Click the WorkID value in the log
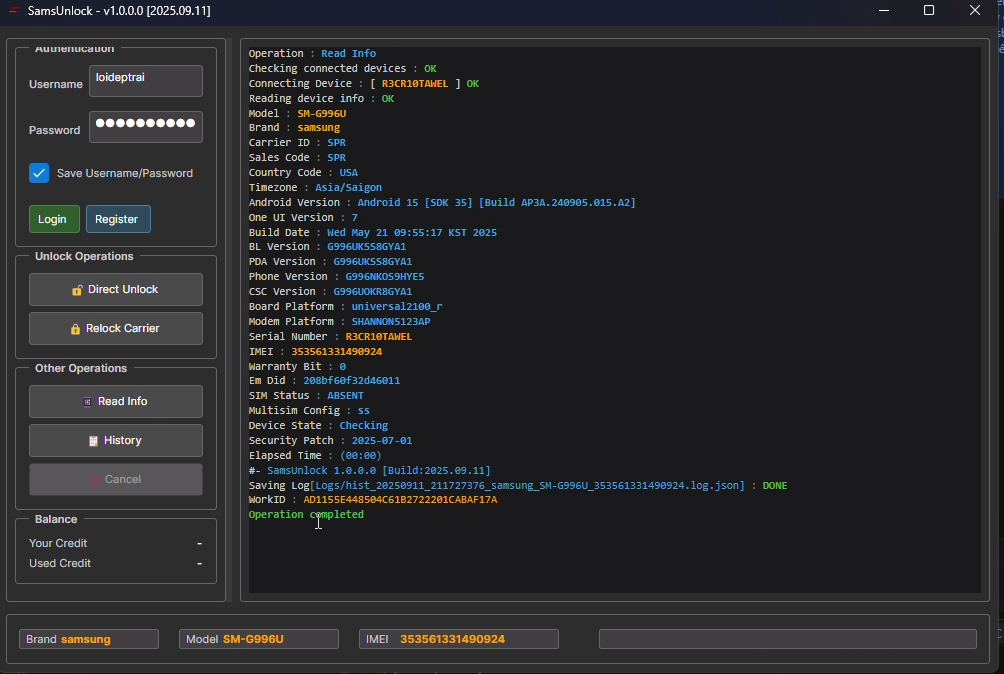The image size is (1004, 674). 400,500
